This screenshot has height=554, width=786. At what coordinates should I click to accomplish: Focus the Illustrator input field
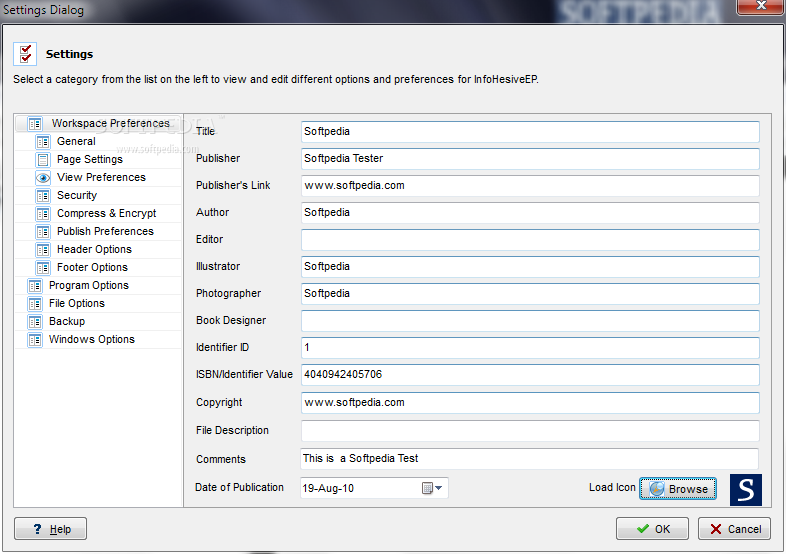530,267
